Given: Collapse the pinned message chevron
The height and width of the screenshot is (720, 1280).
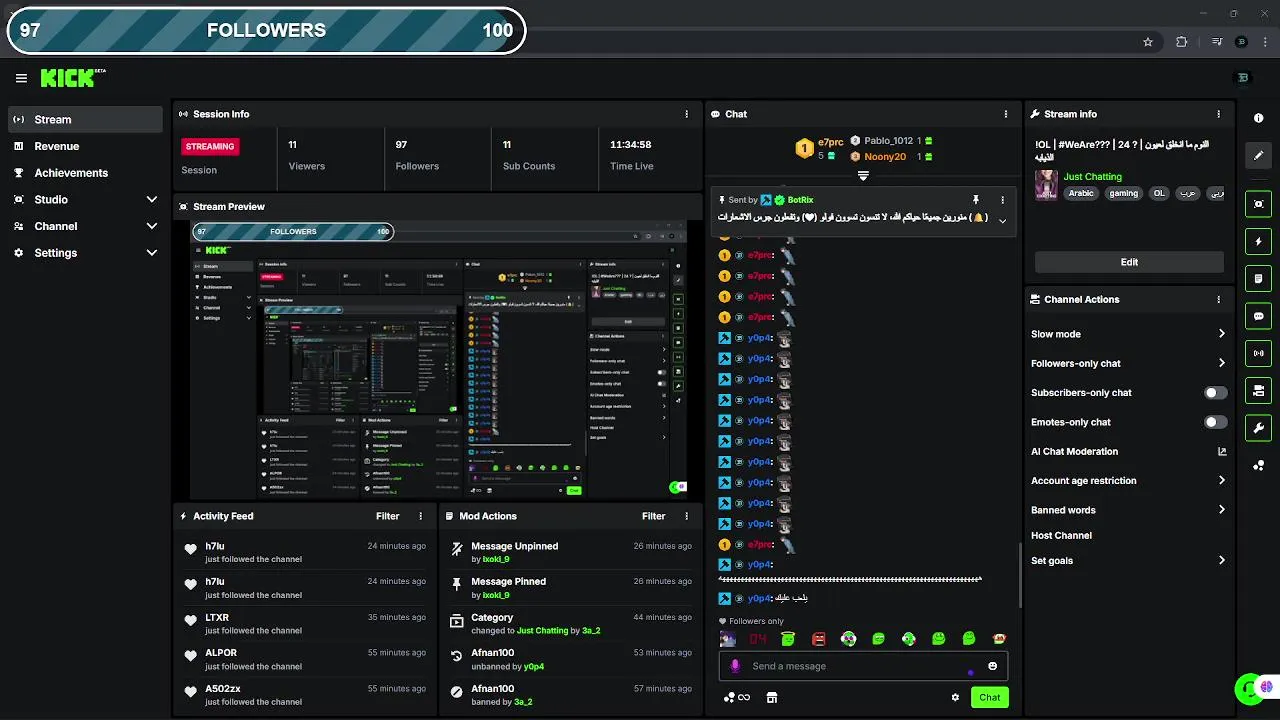Looking at the screenshot, I should 1002,220.
